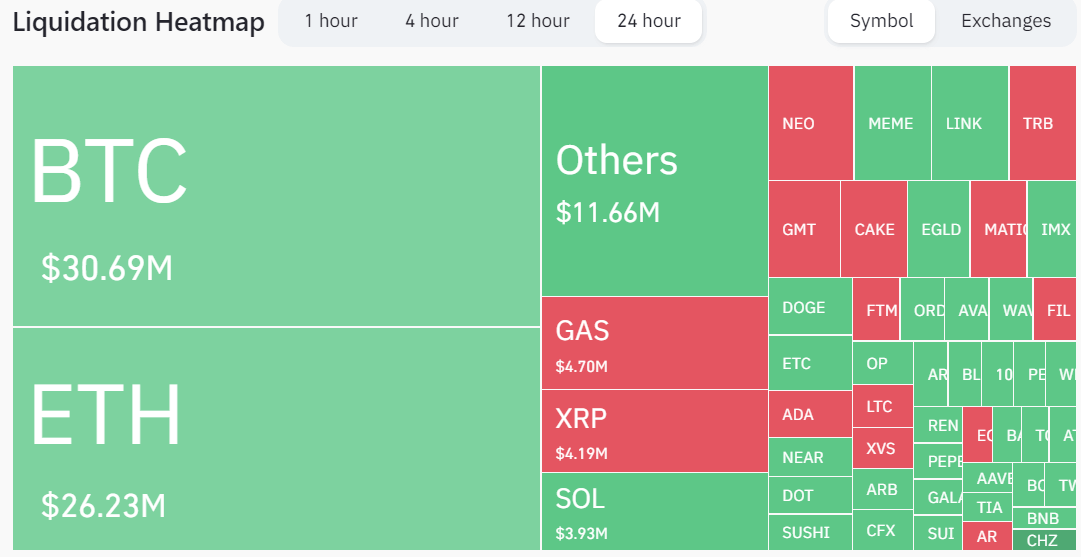Switch heatmap to Exchanges view
1081x557 pixels.
point(1005,21)
